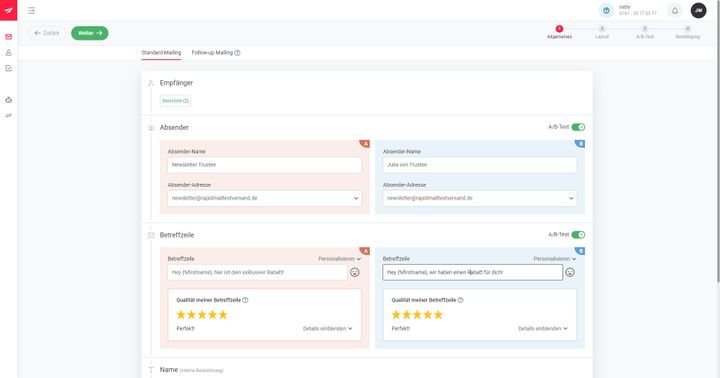Go to step 4 Bestätigung

[687, 32]
